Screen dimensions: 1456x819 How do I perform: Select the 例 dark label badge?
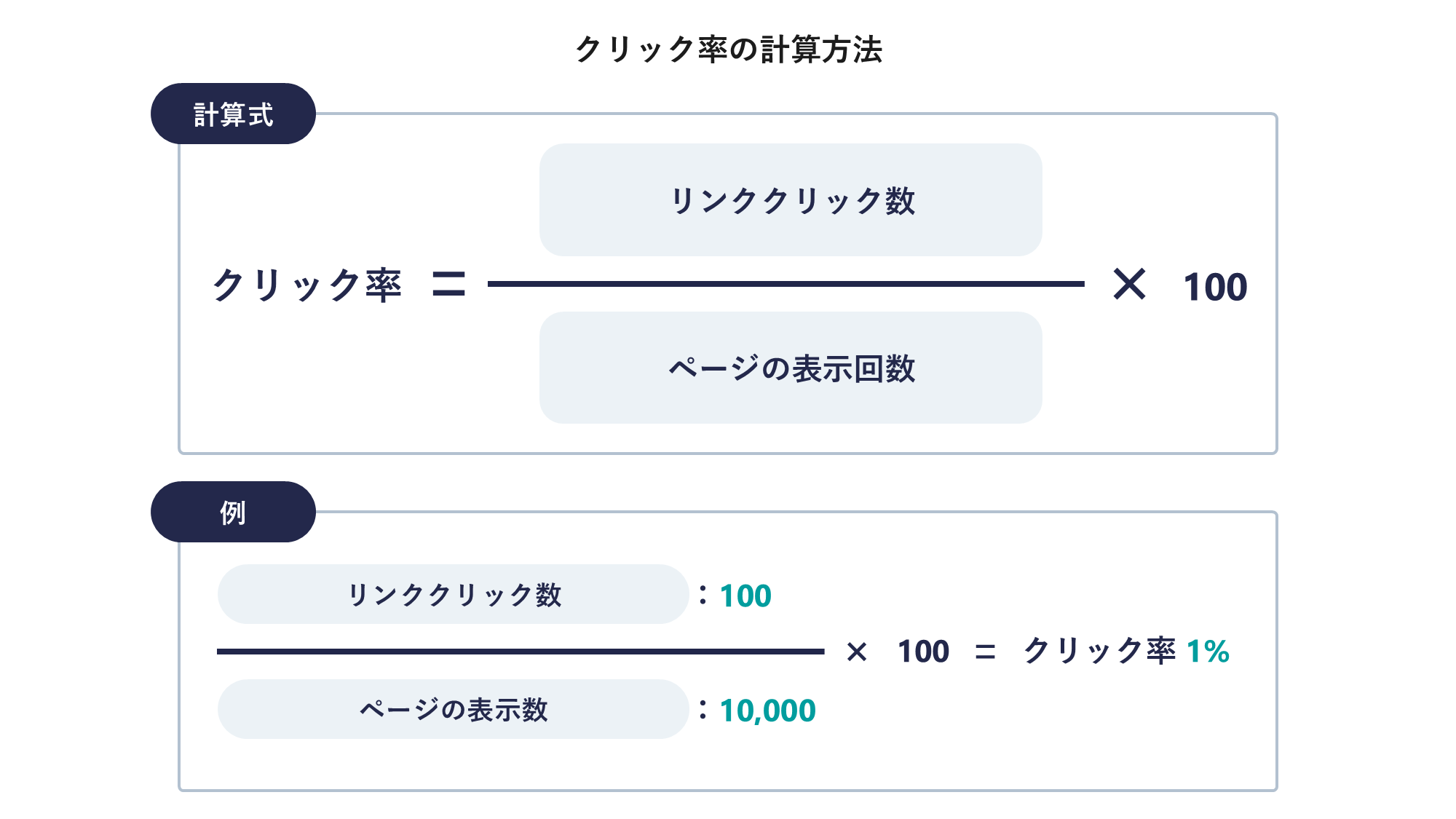tap(233, 512)
